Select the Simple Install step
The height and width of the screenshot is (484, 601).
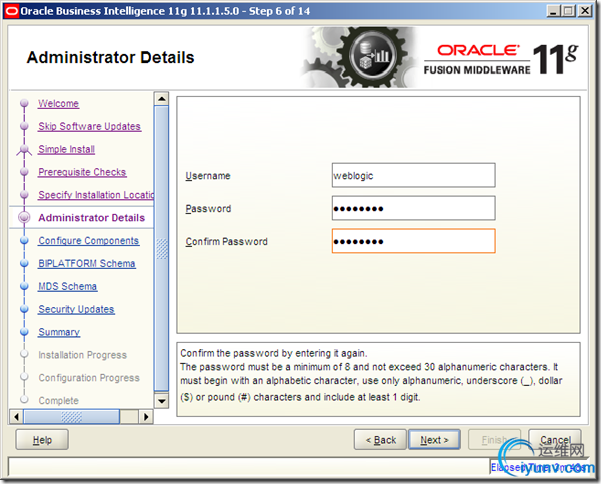pyautogui.click(x=66, y=149)
